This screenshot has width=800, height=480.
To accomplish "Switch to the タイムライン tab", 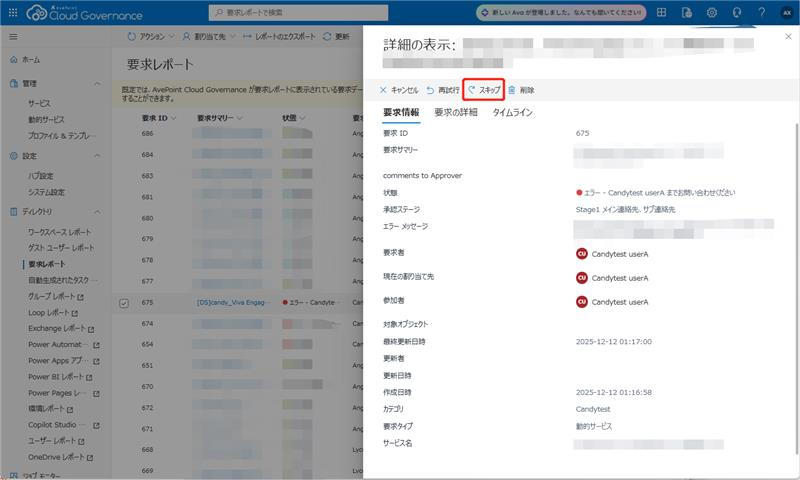I will click(512, 113).
